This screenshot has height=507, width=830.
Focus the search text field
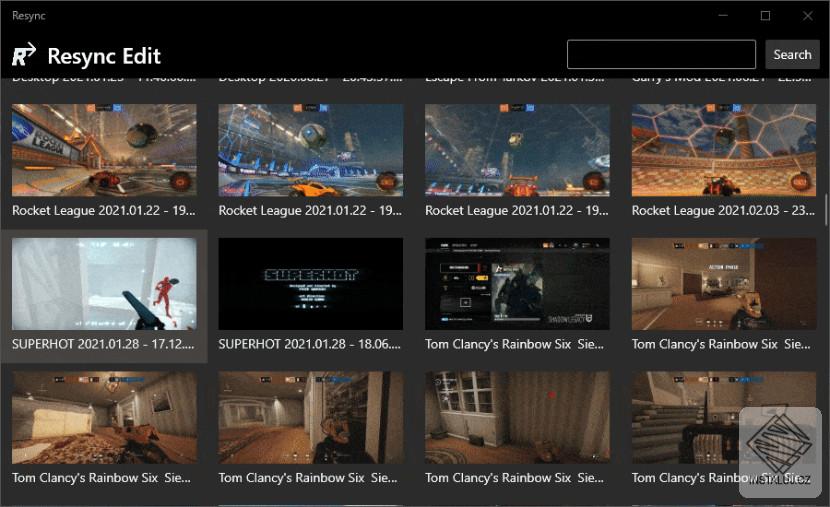(661, 55)
